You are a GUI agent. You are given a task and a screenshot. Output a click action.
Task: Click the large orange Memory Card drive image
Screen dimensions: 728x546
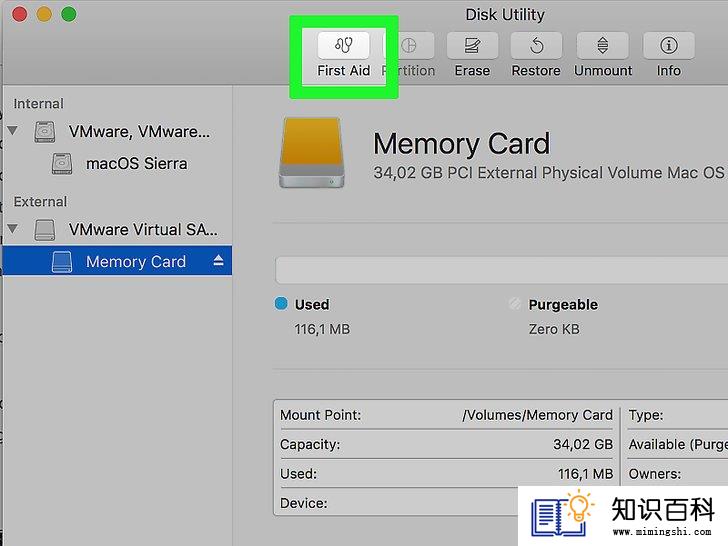[x=312, y=153]
